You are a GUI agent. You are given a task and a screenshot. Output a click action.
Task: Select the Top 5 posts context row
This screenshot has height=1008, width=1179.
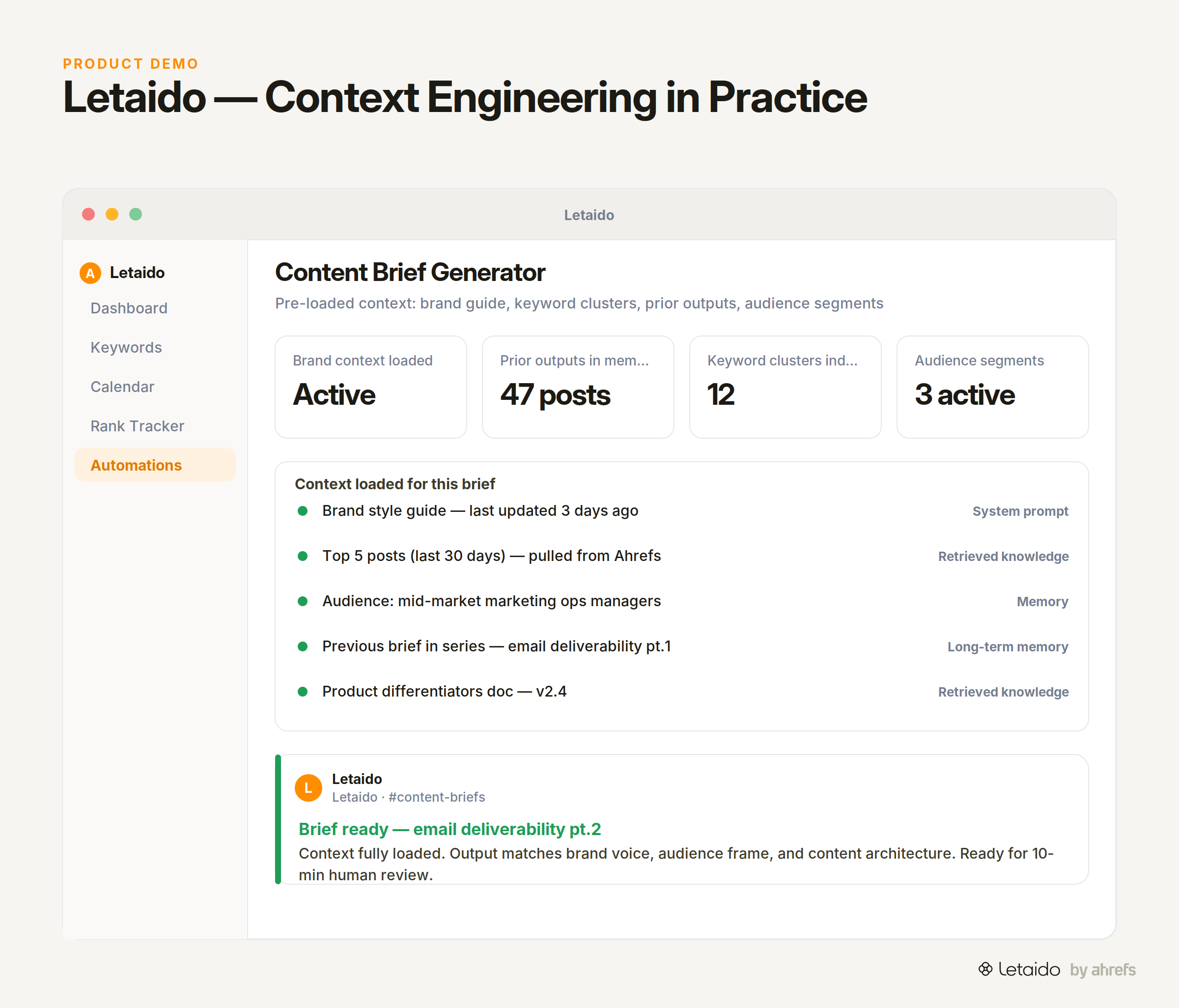682,556
